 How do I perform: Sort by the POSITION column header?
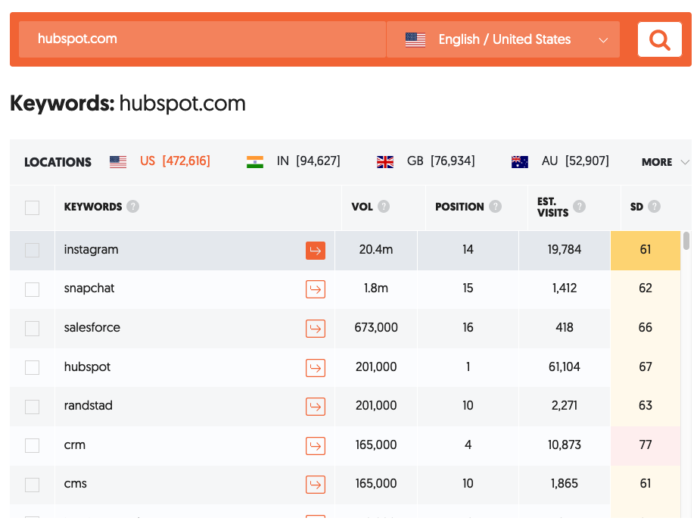tap(459, 207)
